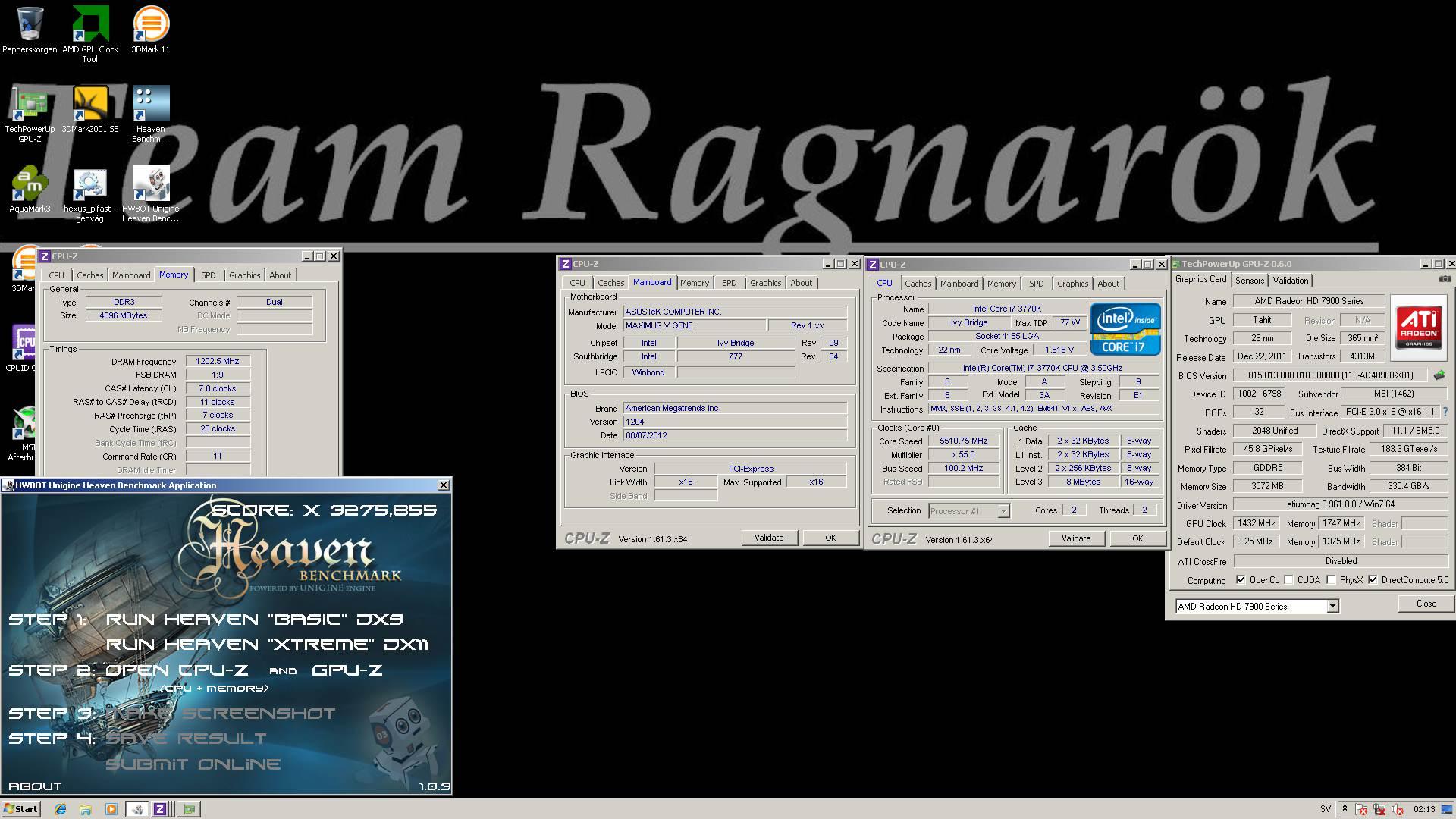Click OK in the CPU tab window
This screenshot has width=1456, height=819.
(1137, 538)
